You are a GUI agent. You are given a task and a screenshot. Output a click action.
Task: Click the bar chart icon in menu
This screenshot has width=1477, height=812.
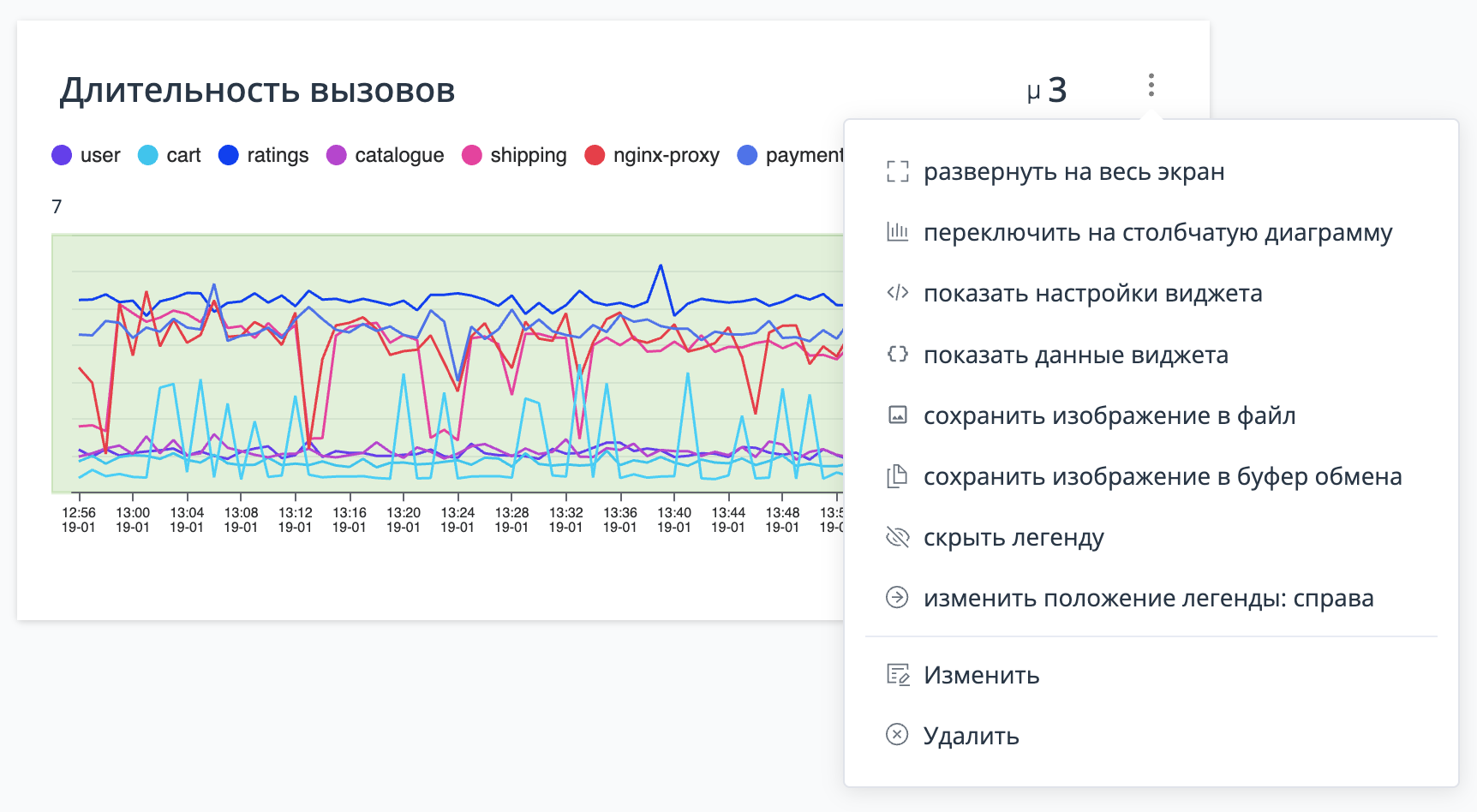[x=897, y=232]
